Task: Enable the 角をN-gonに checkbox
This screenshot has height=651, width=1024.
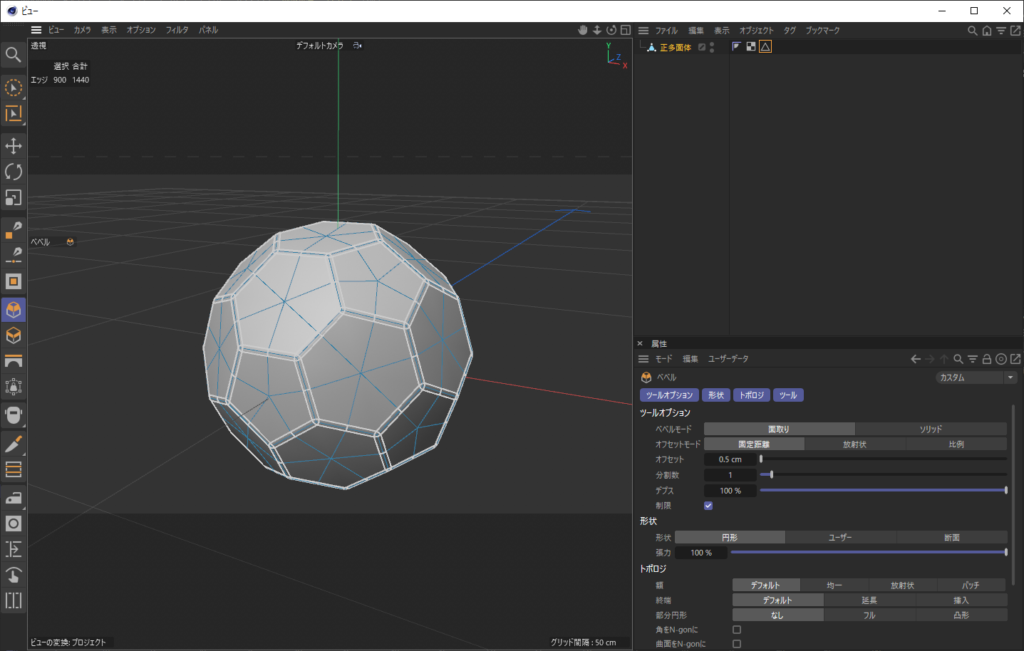Action: 737,630
